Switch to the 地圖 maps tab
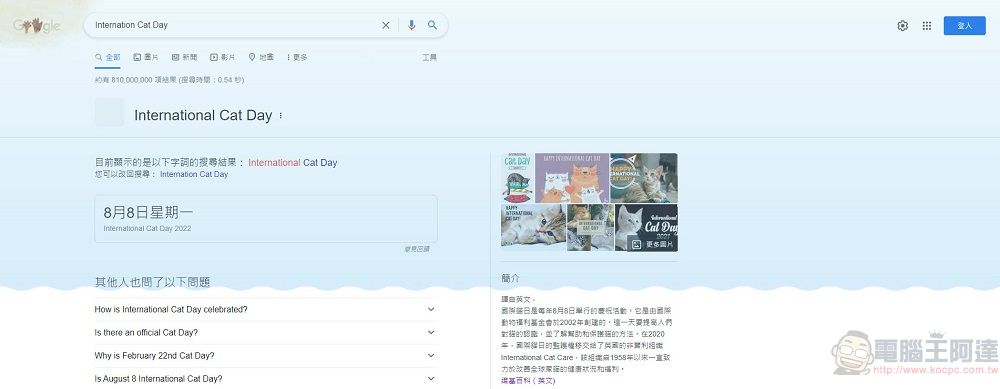This screenshot has height=389, width=1000. coord(261,57)
